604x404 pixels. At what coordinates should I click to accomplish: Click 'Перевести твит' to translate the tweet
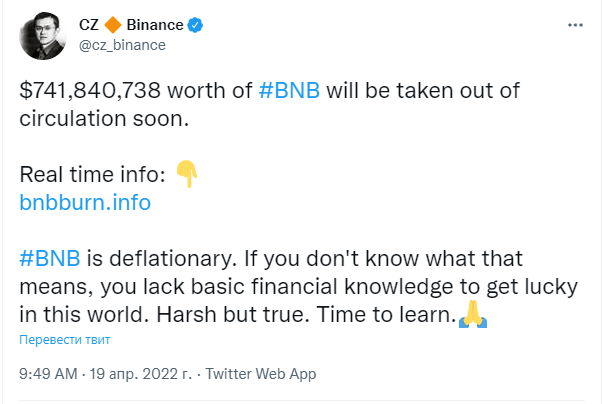(x=65, y=340)
